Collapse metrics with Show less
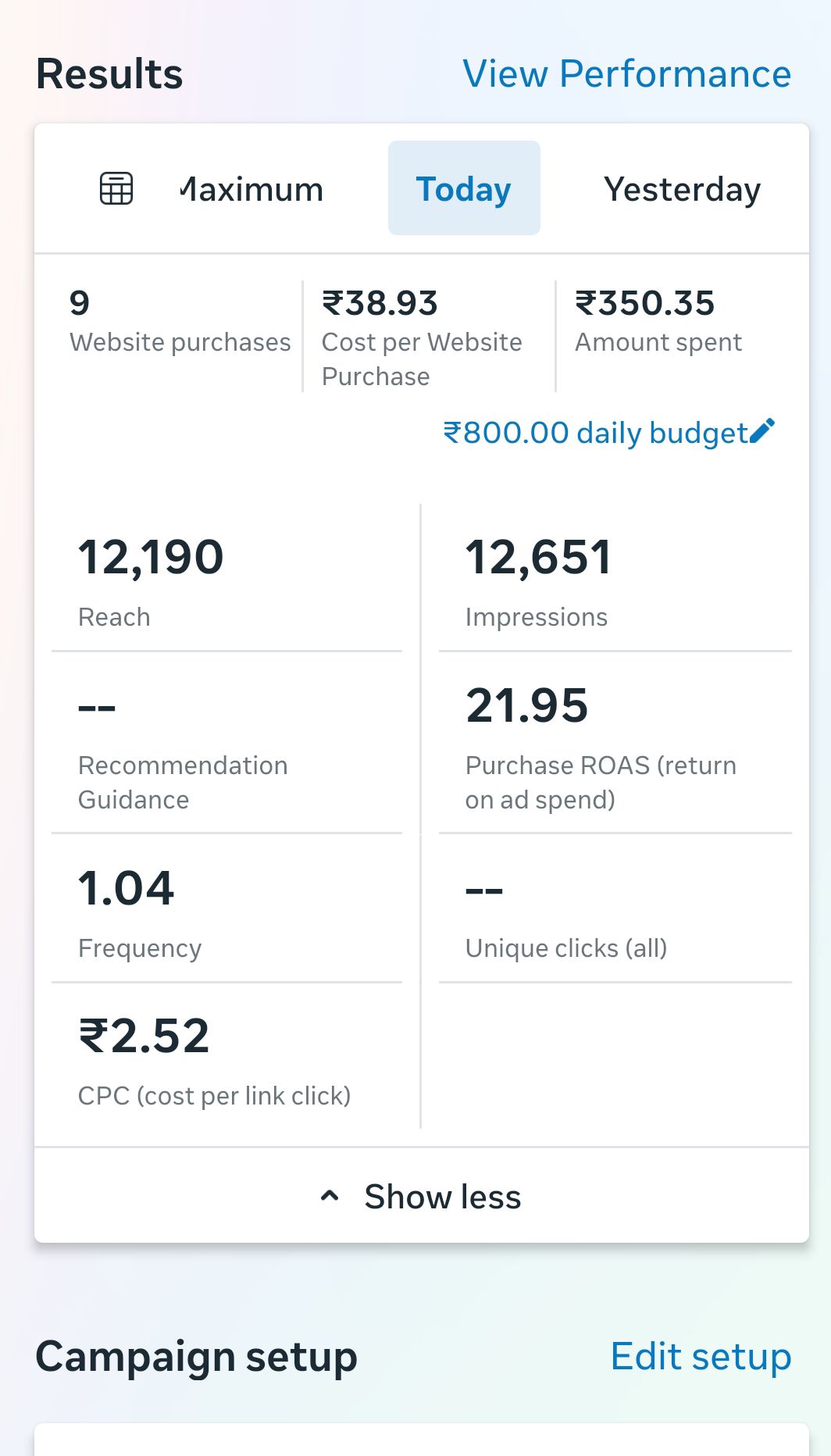Viewport: 831px width, 1456px height. coord(442,1197)
